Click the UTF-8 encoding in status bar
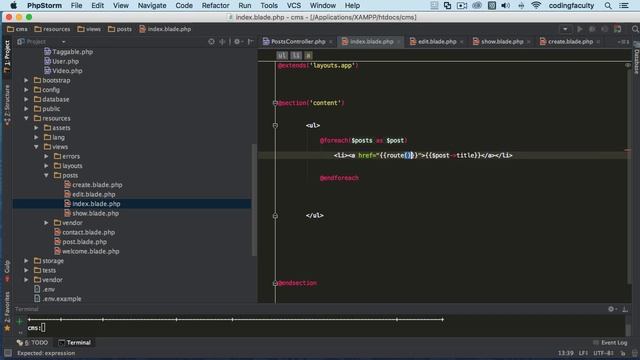Viewport: 640px width, 360px height. point(603,353)
